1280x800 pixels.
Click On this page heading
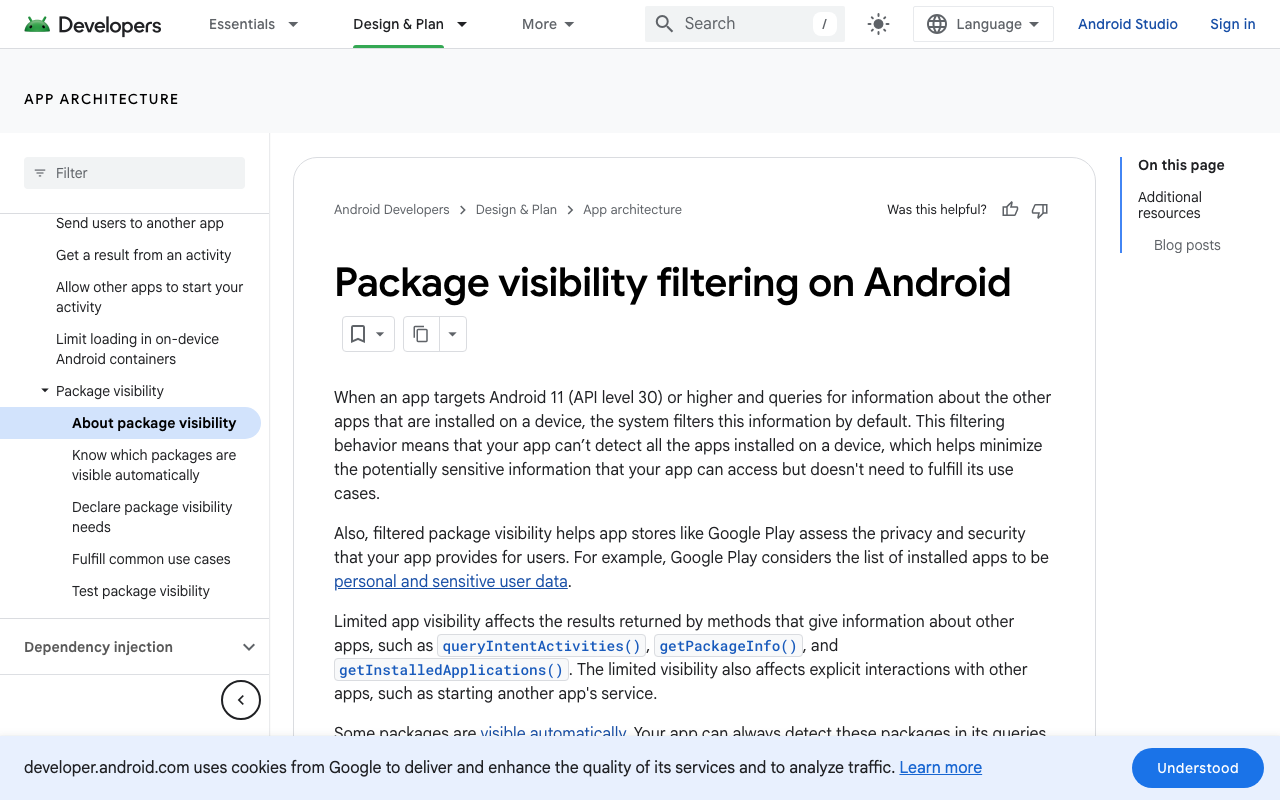1181,165
